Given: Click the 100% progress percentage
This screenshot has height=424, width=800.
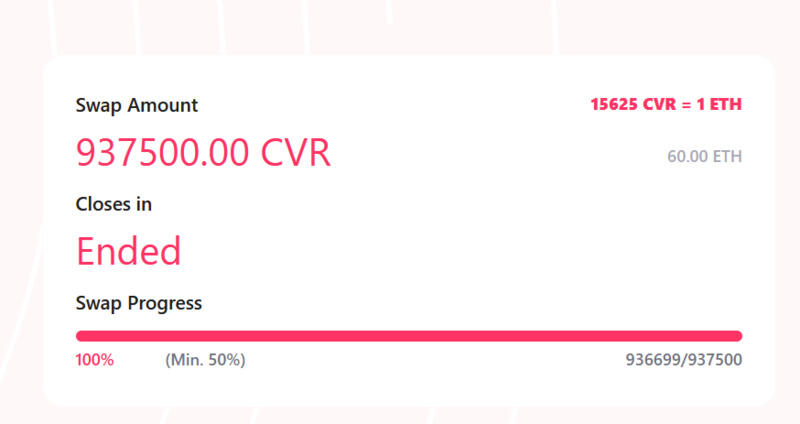Looking at the screenshot, I should pyautogui.click(x=94, y=360).
